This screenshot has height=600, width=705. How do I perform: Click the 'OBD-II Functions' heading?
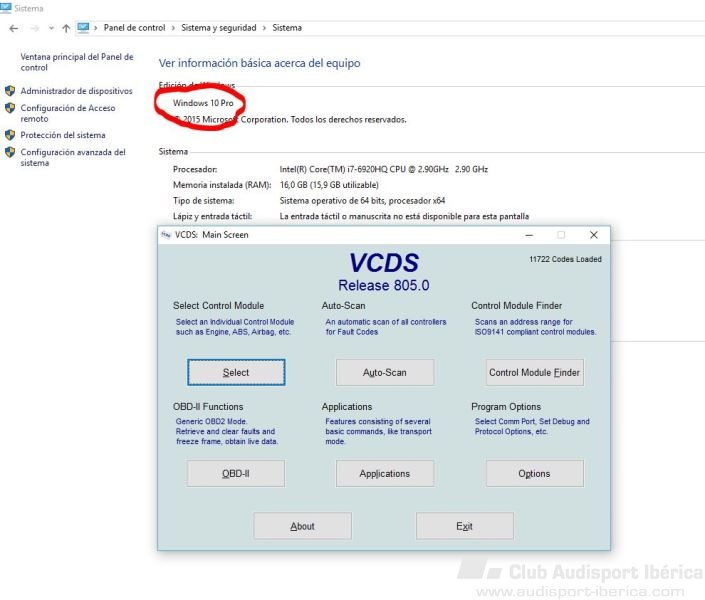click(x=208, y=407)
